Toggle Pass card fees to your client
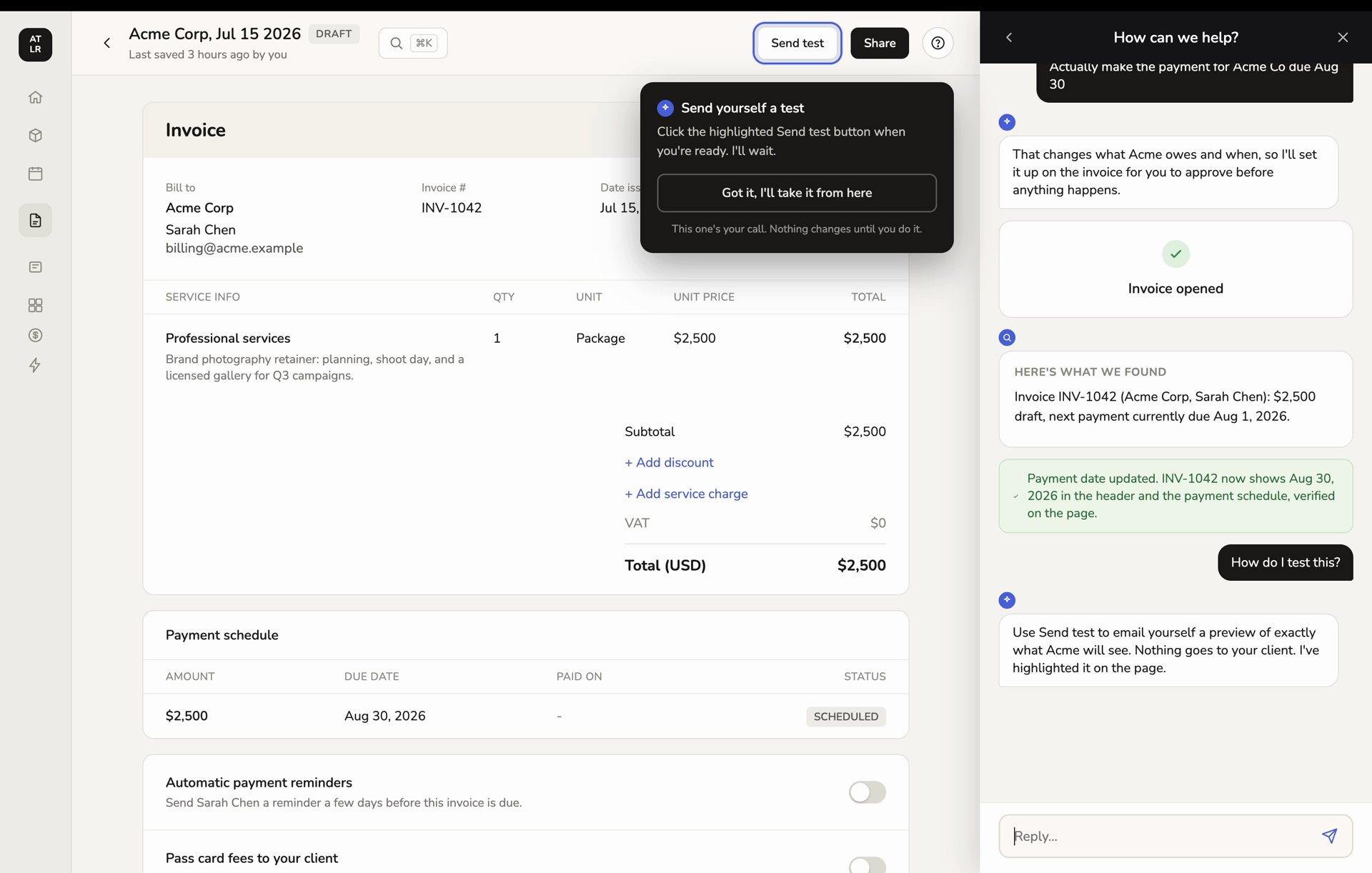The width and height of the screenshot is (1372, 873). 867,865
